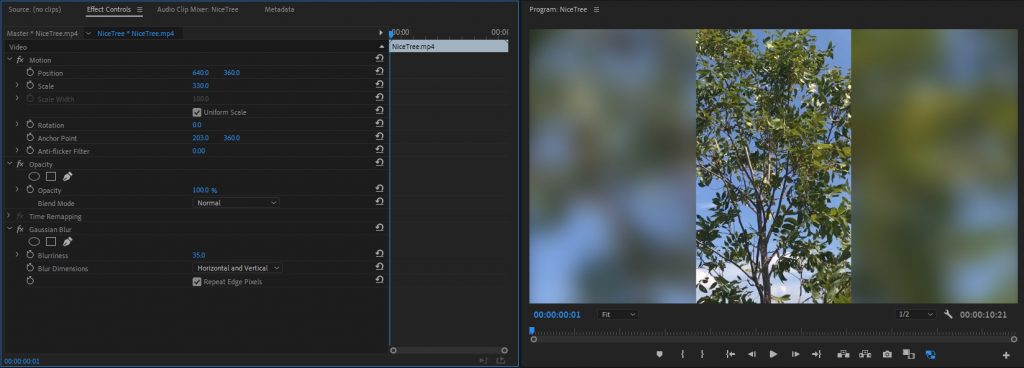Screen dimensions: 1024x368
Task: Create 4-point polygon mask under Opacity
Action: point(51,177)
